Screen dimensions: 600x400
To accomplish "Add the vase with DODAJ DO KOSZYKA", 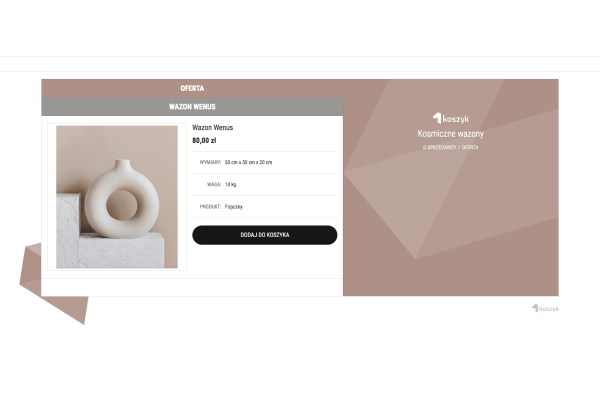I will point(264,235).
